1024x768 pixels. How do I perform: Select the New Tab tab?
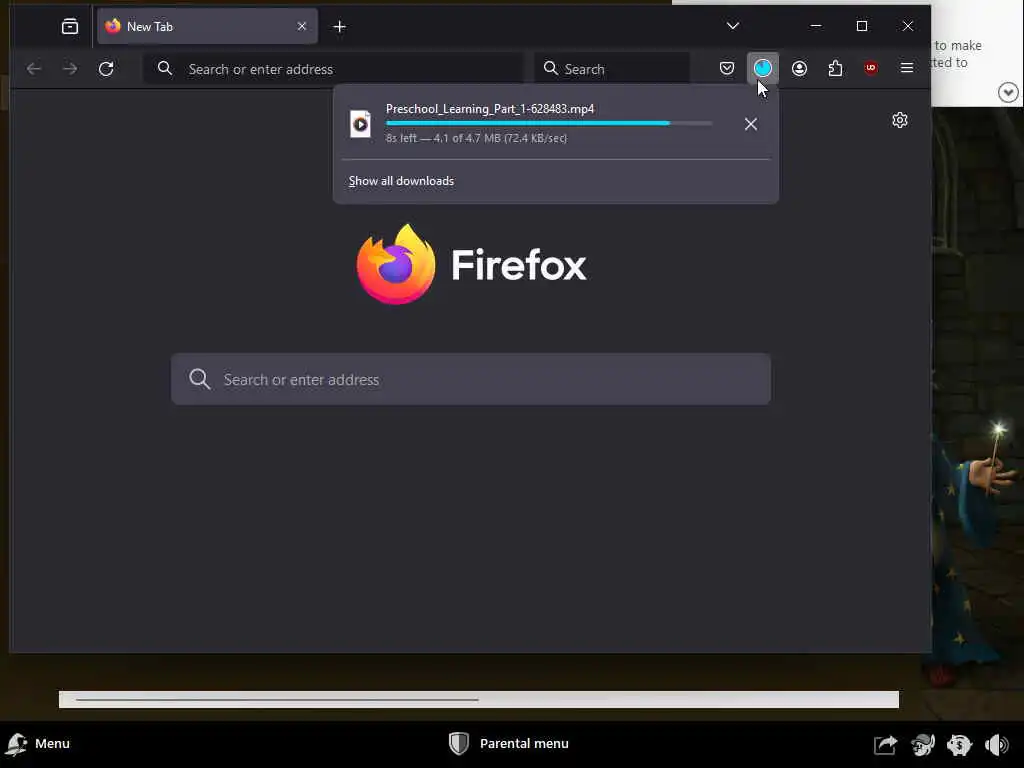pos(207,26)
